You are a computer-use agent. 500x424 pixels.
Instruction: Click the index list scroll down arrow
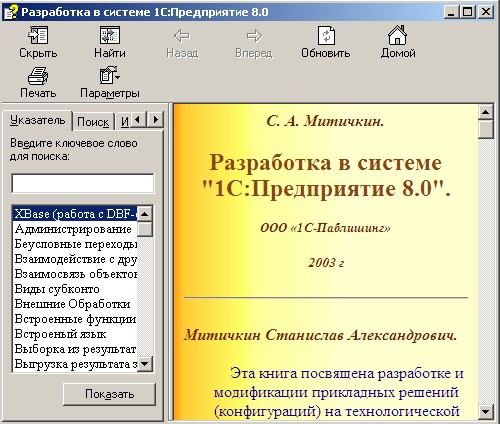tap(145, 363)
